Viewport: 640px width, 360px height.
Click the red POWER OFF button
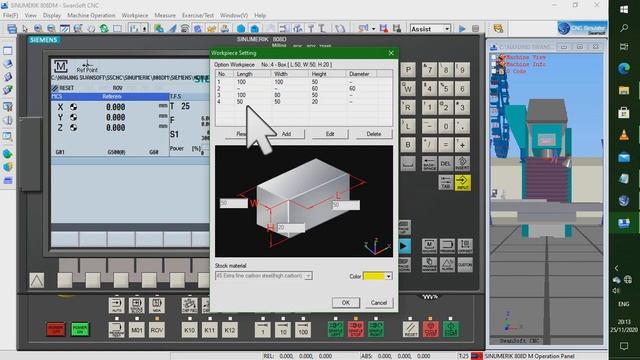[x=56, y=329]
